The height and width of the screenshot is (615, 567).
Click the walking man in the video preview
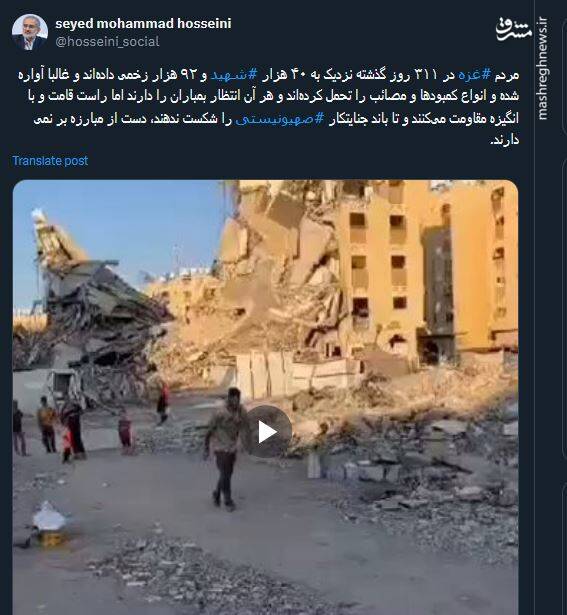click(224, 449)
